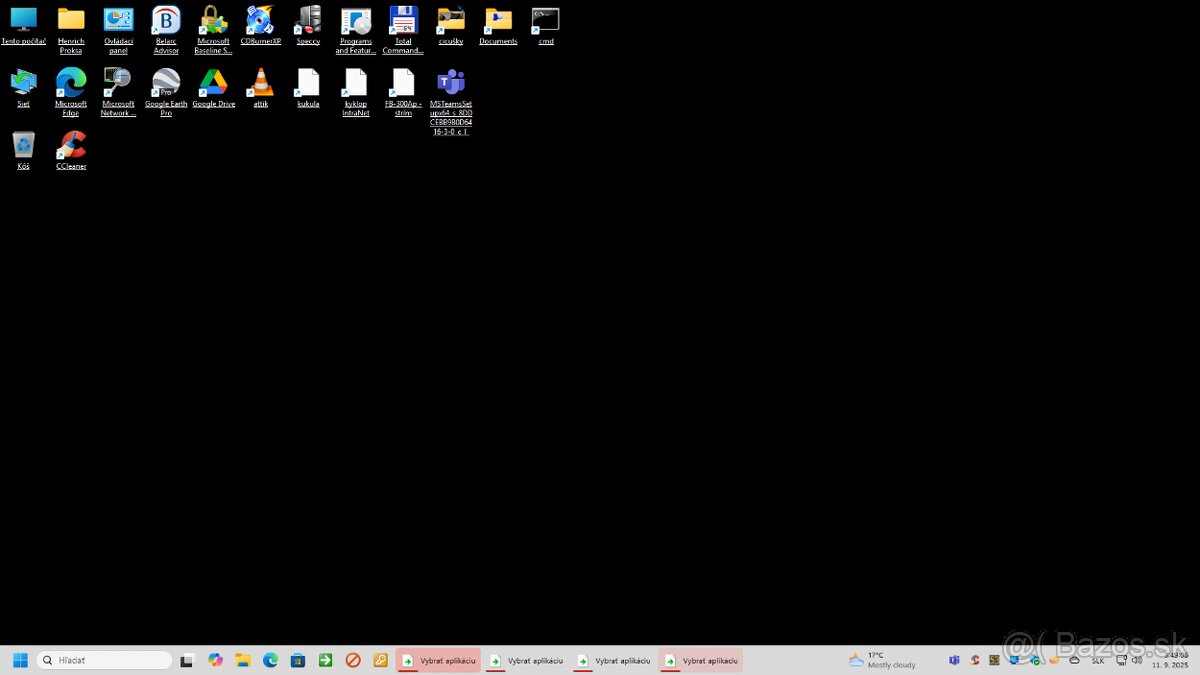Open the Speccy desktop shortcut
Screen dimensions: 1200x675
point(308,20)
